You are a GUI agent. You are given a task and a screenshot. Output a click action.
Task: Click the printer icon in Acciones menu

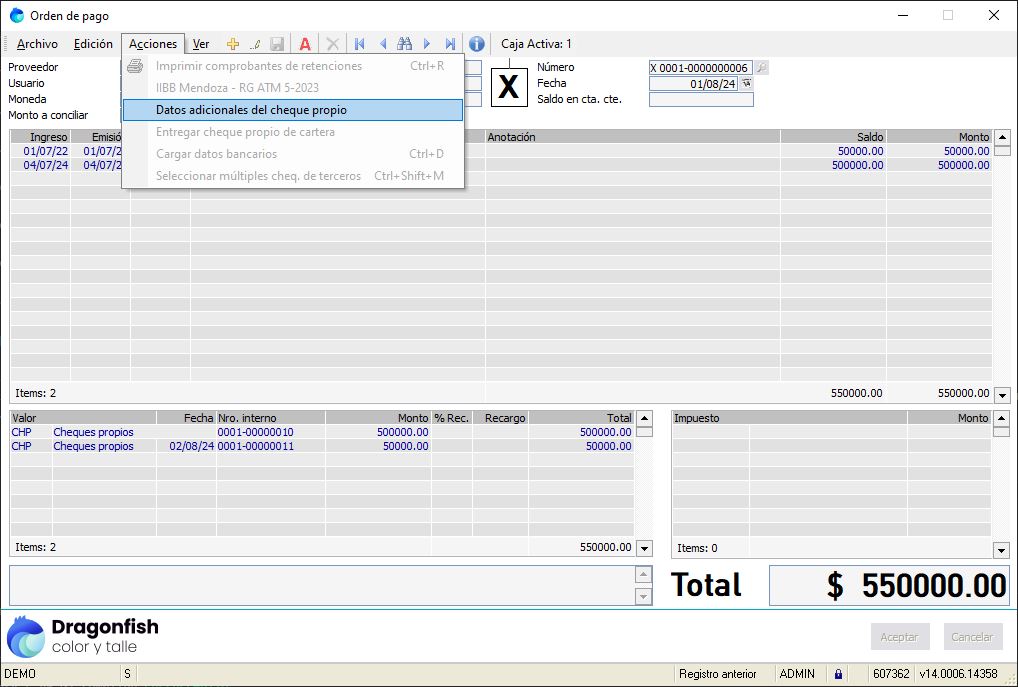tap(134, 66)
